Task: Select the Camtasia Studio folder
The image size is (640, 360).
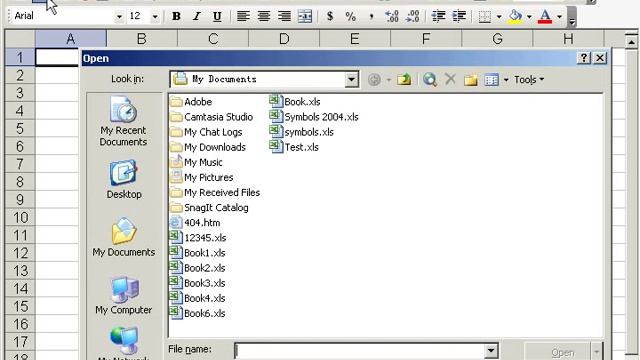Action: pos(211,117)
